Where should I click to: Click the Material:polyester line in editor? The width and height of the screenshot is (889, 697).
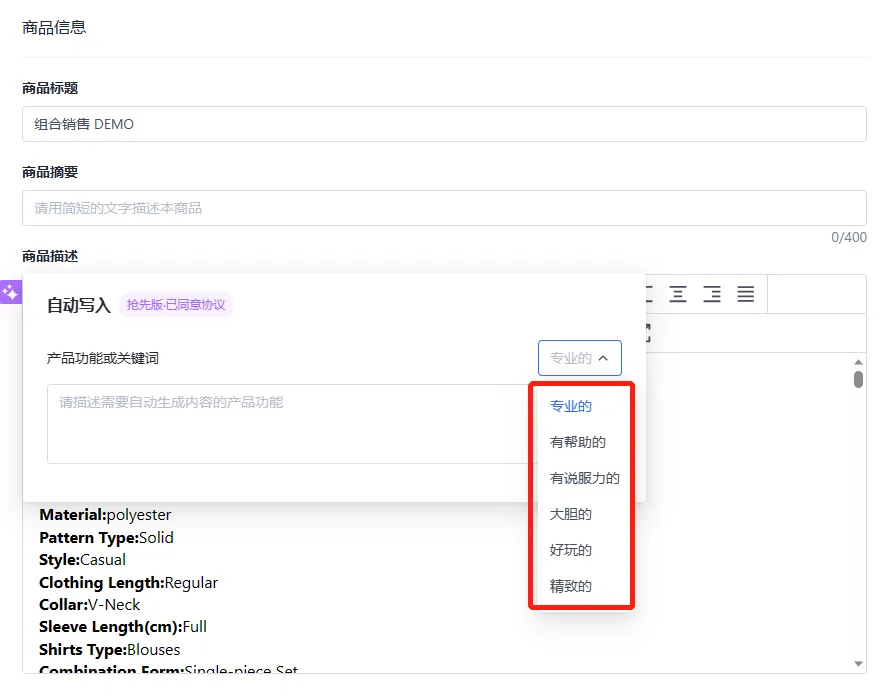pyautogui.click(x=105, y=514)
